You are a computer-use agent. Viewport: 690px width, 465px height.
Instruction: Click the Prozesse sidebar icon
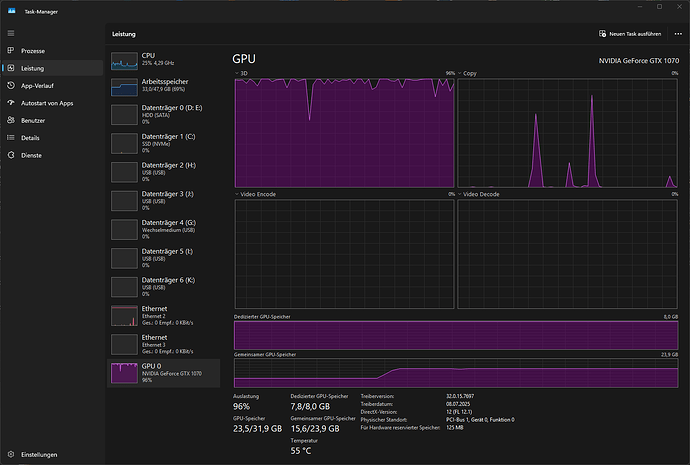click(11, 51)
